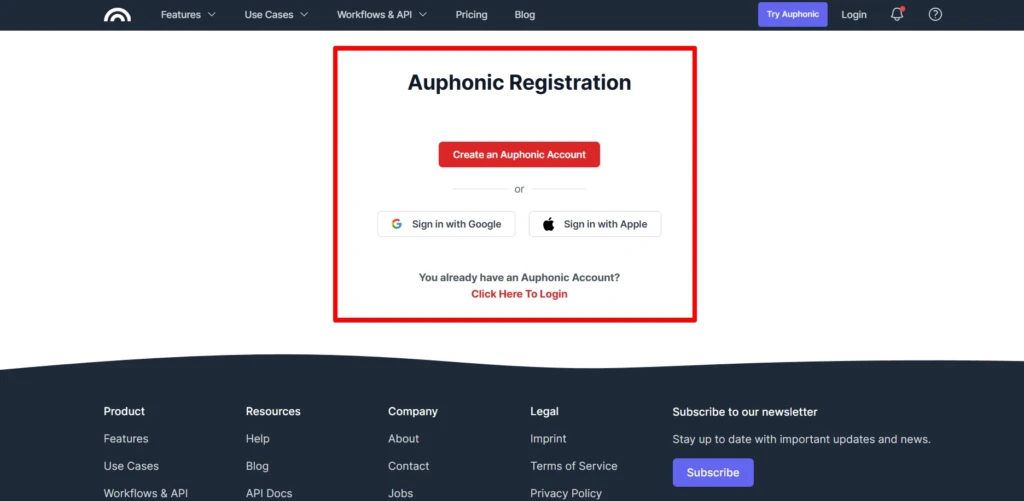This screenshot has height=501, width=1024.
Task: Open the Contact footer link
Action: [x=408, y=466]
